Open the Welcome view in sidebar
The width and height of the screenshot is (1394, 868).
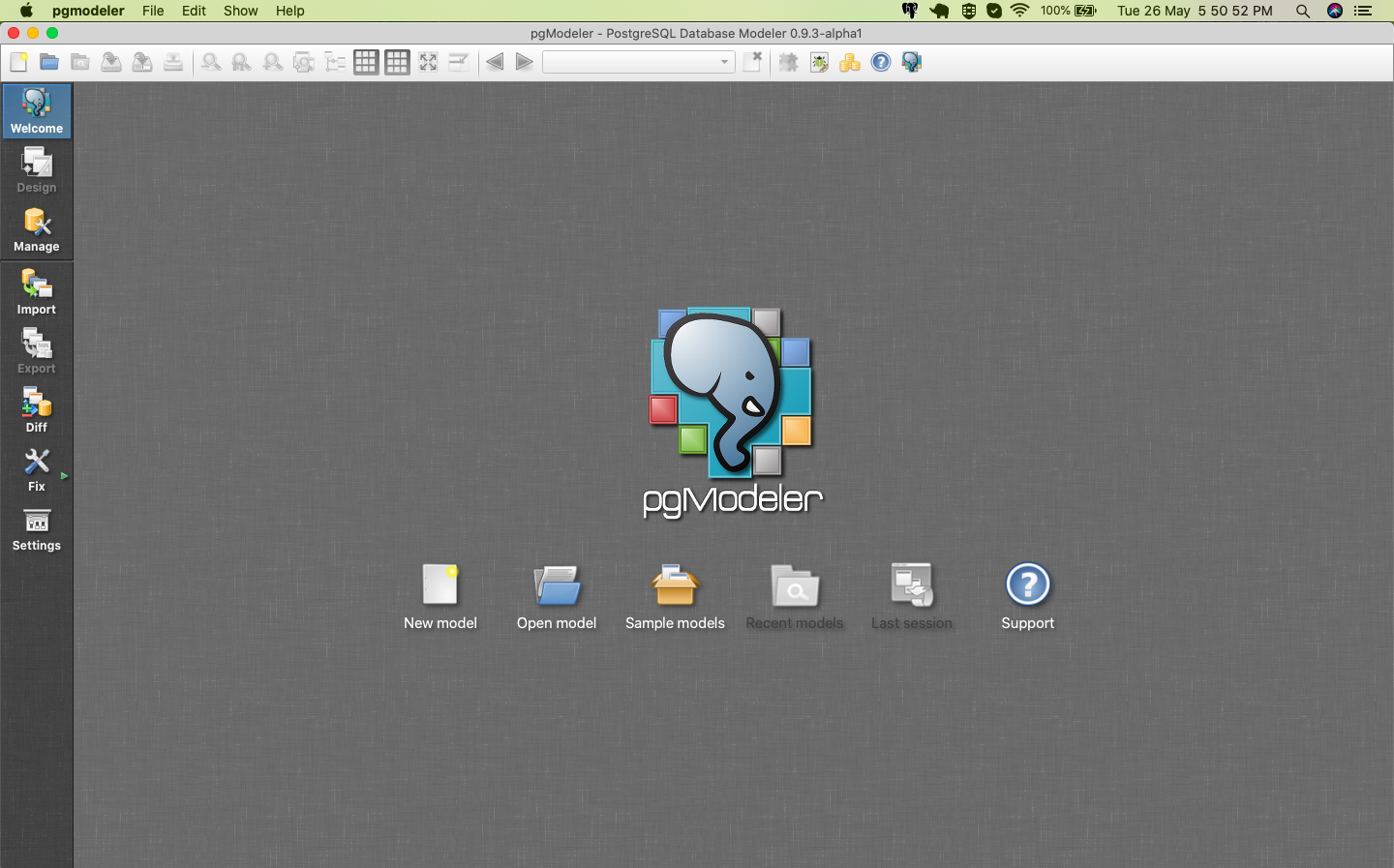(37, 111)
